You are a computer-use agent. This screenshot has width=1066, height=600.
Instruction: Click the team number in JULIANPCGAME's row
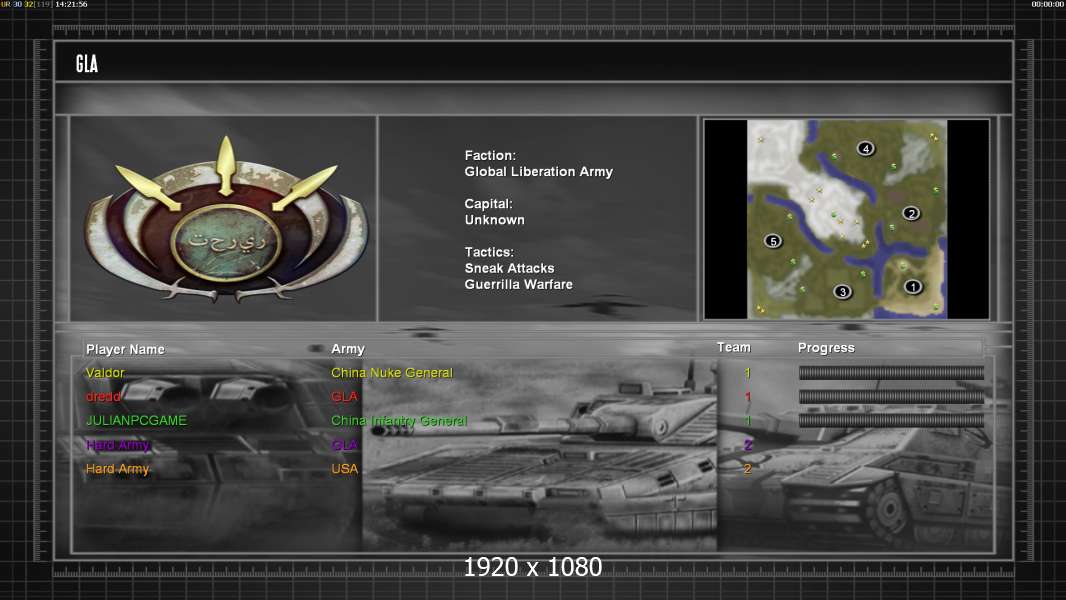pos(747,421)
